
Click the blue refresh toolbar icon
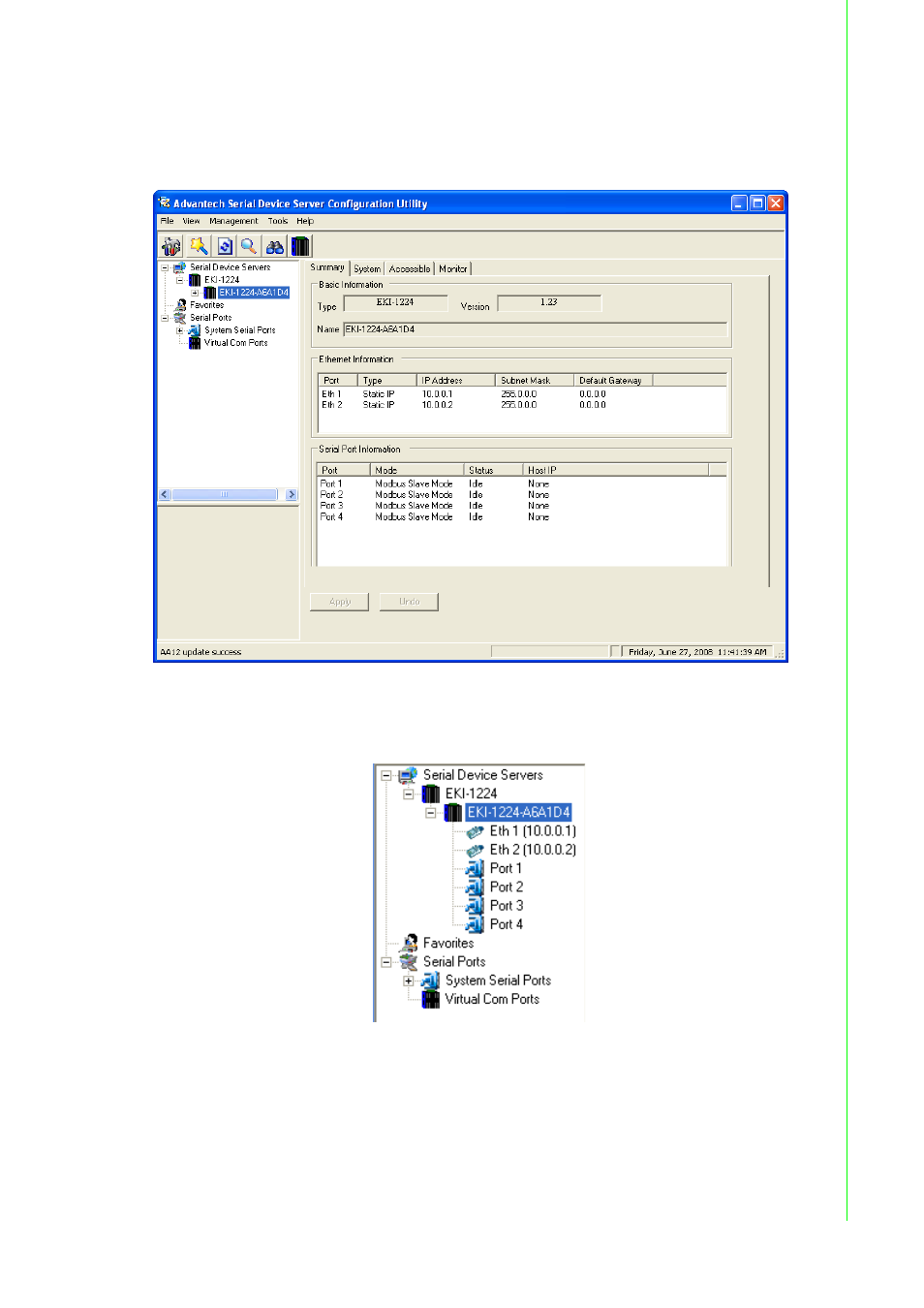click(x=225, y=246)
